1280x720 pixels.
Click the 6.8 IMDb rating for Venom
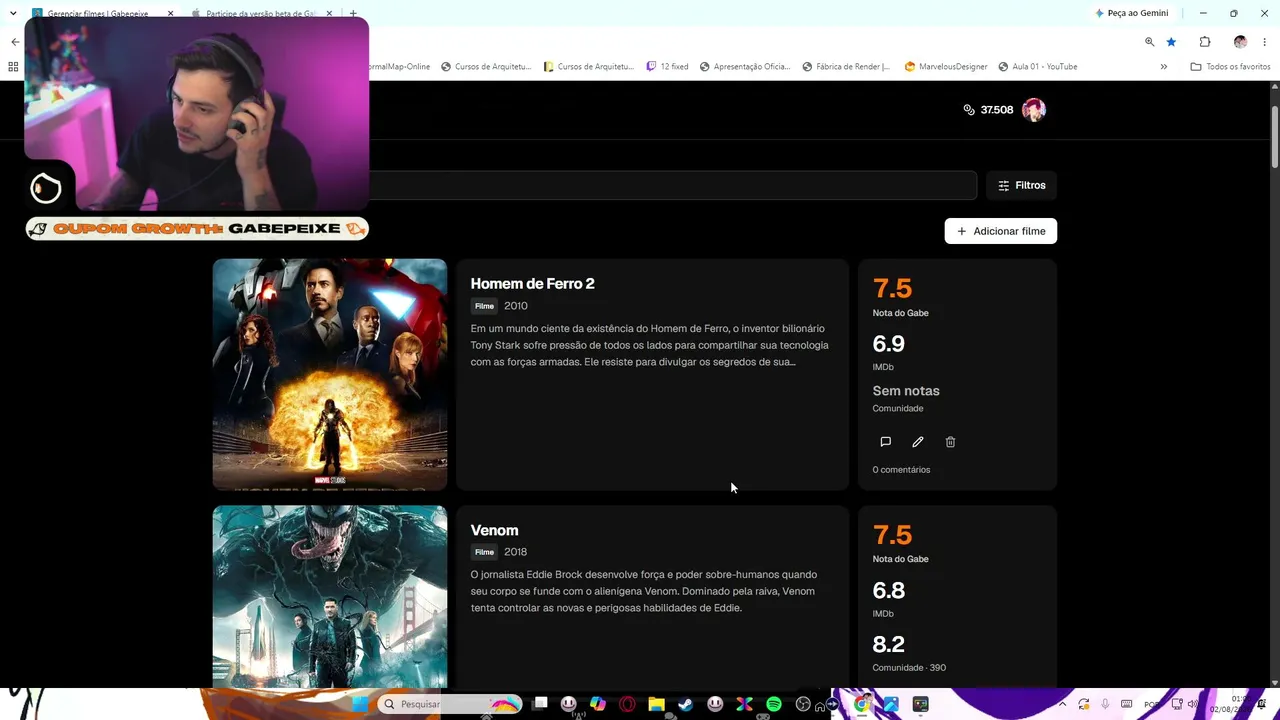coord(889,590)
